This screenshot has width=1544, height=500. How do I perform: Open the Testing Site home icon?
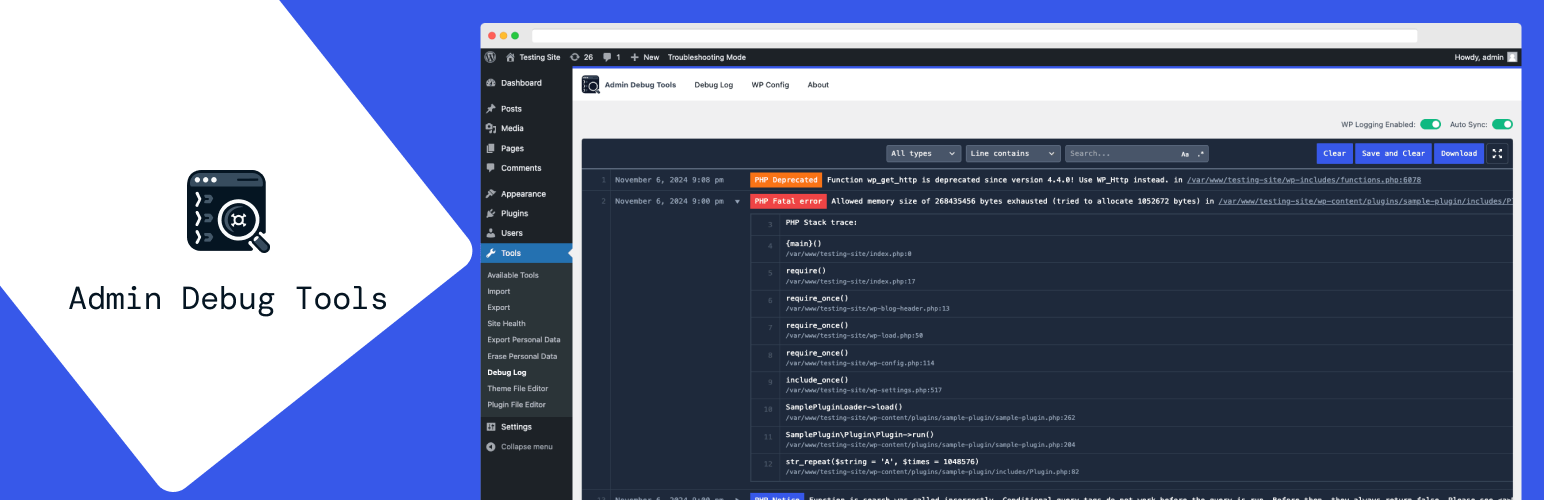coord(510,57)
